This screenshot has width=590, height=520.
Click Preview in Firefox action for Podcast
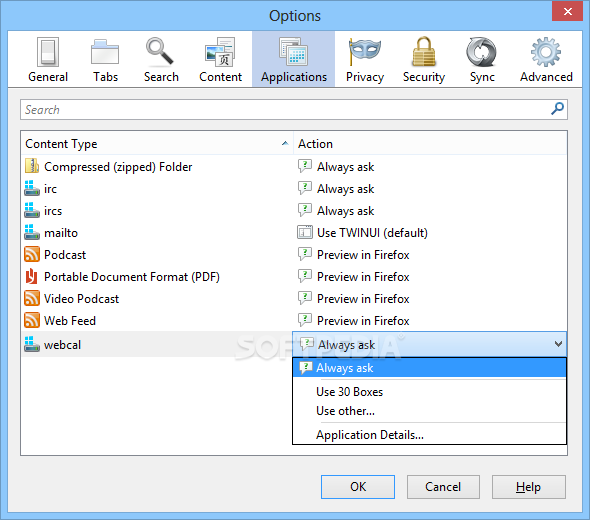363,255
